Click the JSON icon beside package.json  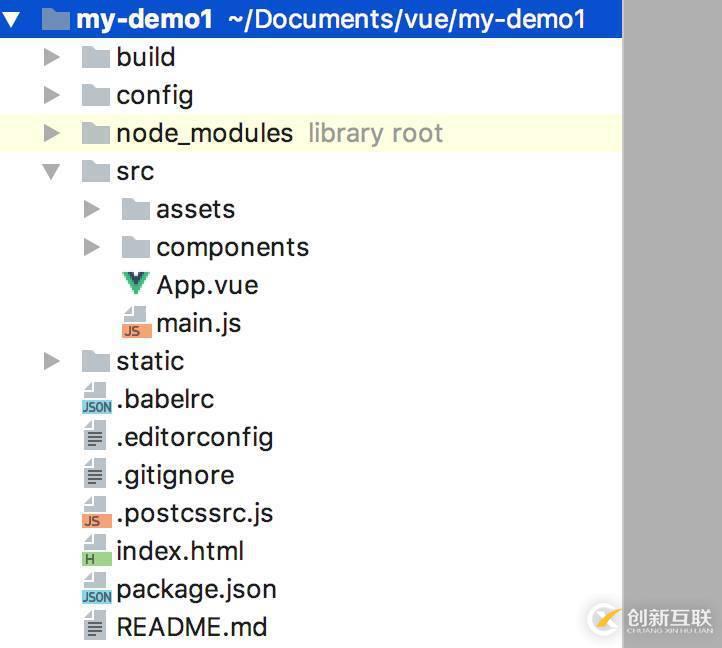coord(96,589)
